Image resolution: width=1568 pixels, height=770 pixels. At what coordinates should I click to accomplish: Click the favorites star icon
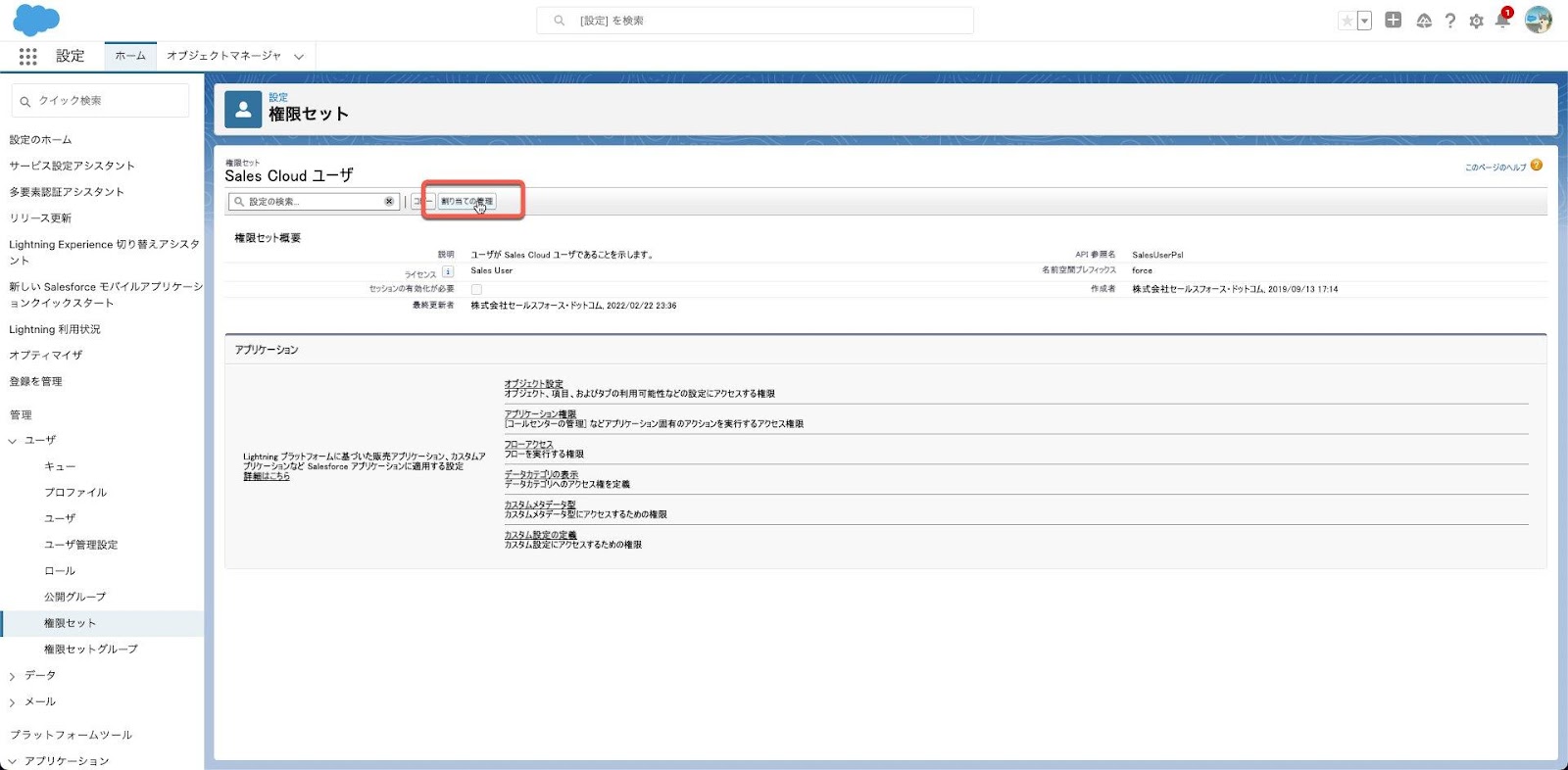[1347, 21]
